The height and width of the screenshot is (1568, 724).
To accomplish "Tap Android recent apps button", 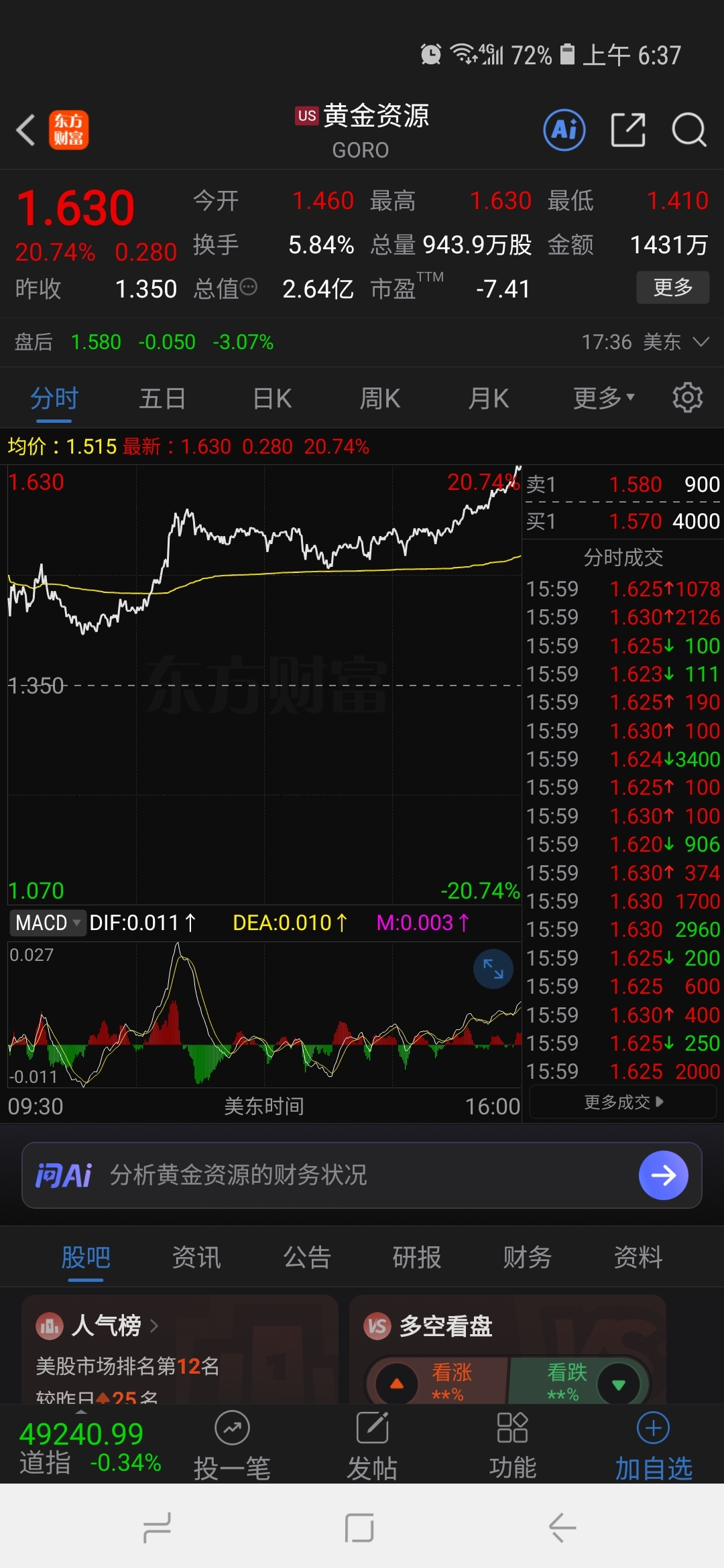I will pyautogui.click(x=158, y=1528).
